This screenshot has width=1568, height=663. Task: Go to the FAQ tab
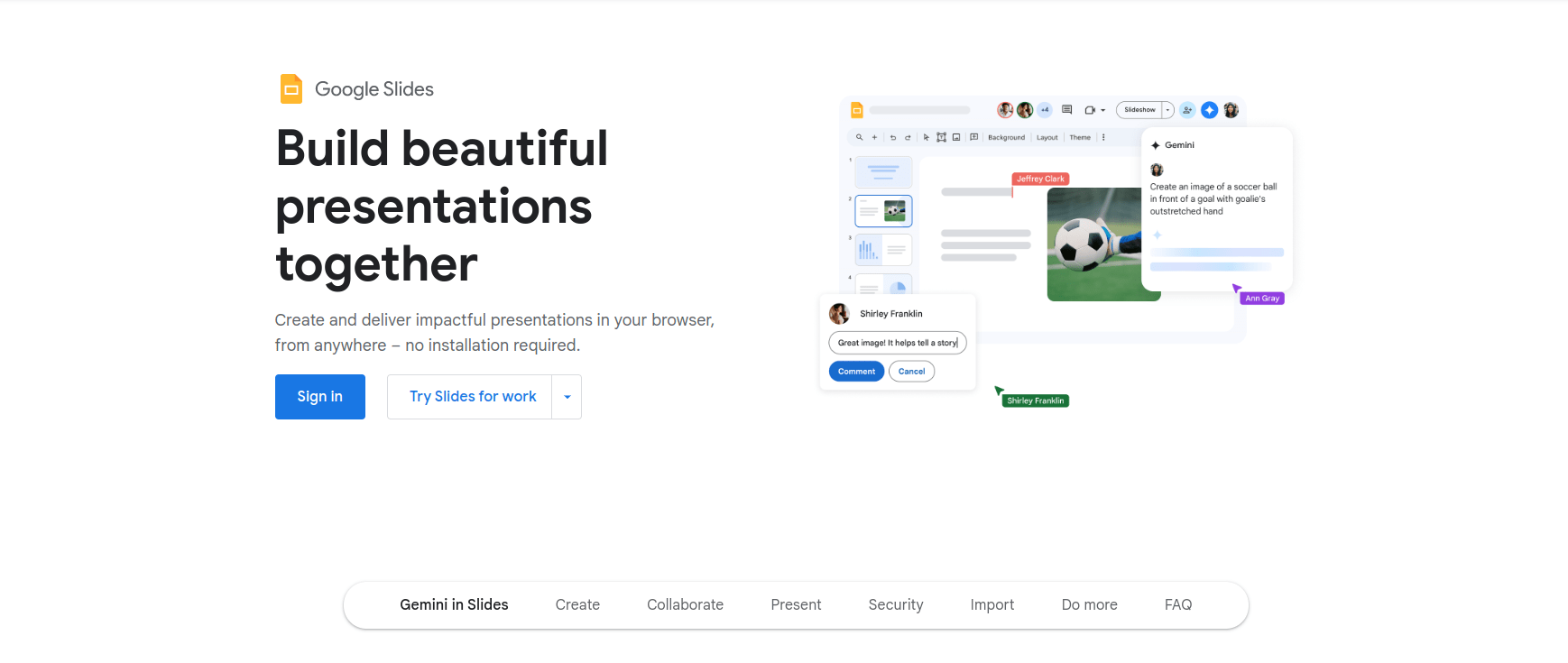tap(1178, 604)
